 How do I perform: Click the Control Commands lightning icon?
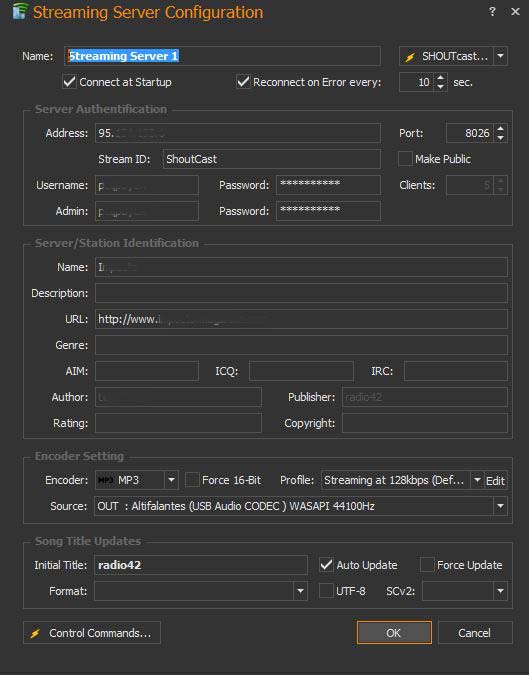tap(35, 633)
